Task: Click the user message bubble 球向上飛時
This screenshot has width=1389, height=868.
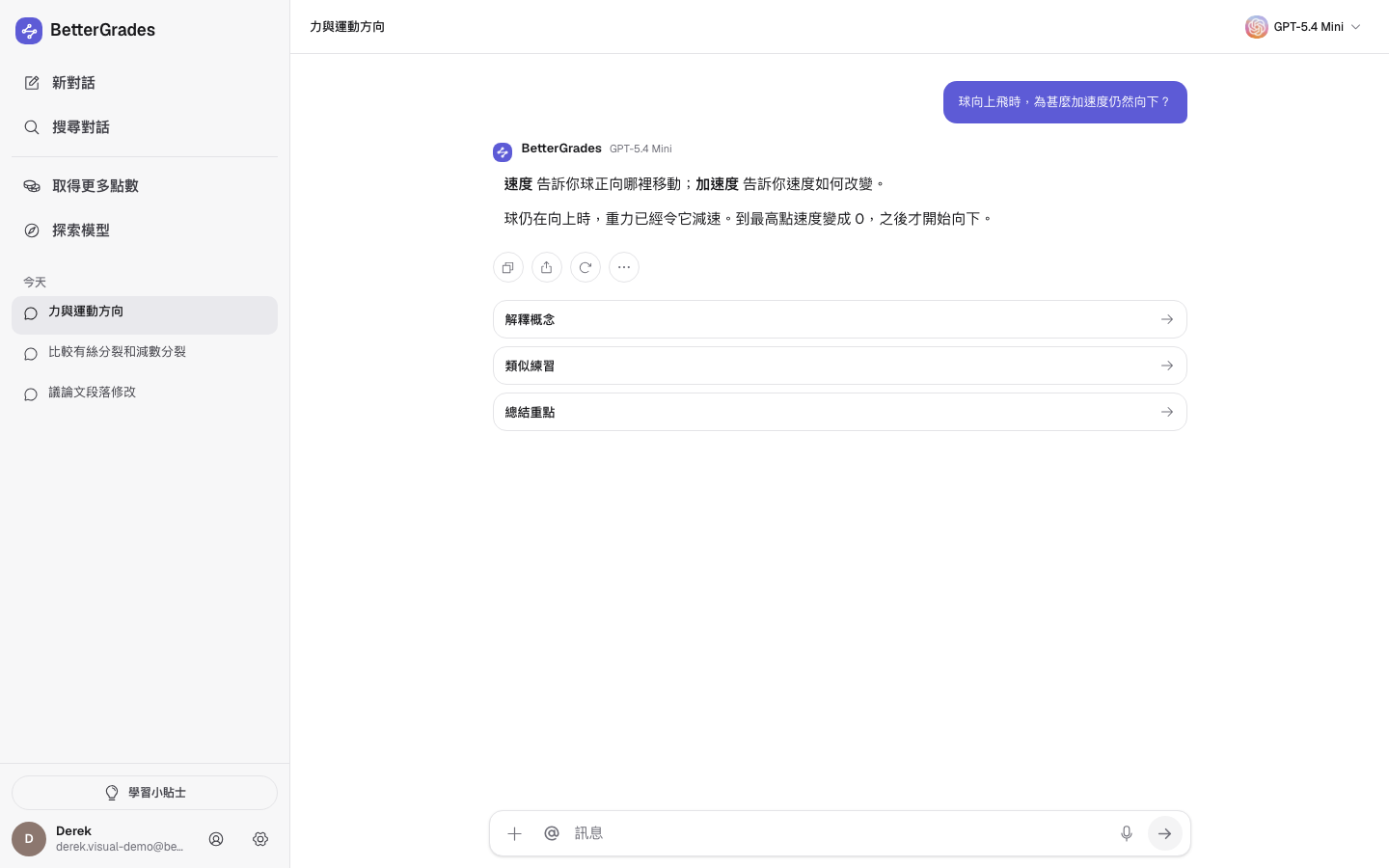Action: click(x=1065, y=102)
